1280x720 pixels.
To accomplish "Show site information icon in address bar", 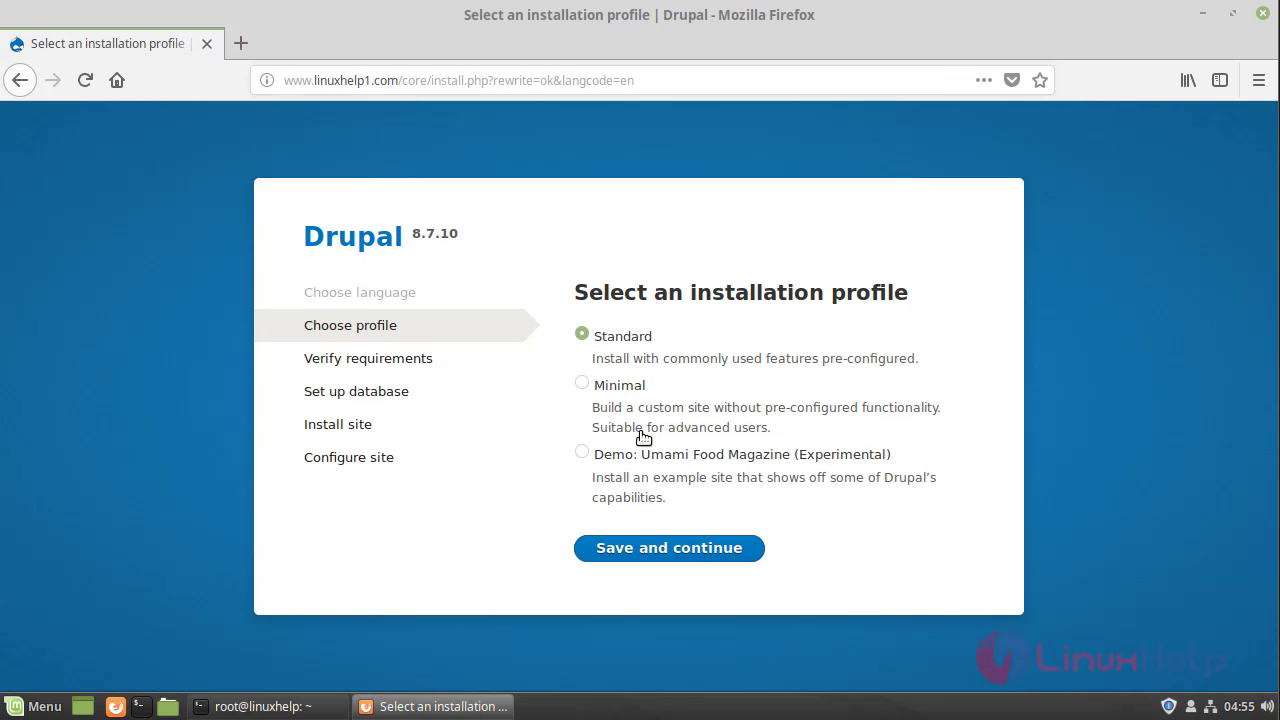I will point(267,80).
